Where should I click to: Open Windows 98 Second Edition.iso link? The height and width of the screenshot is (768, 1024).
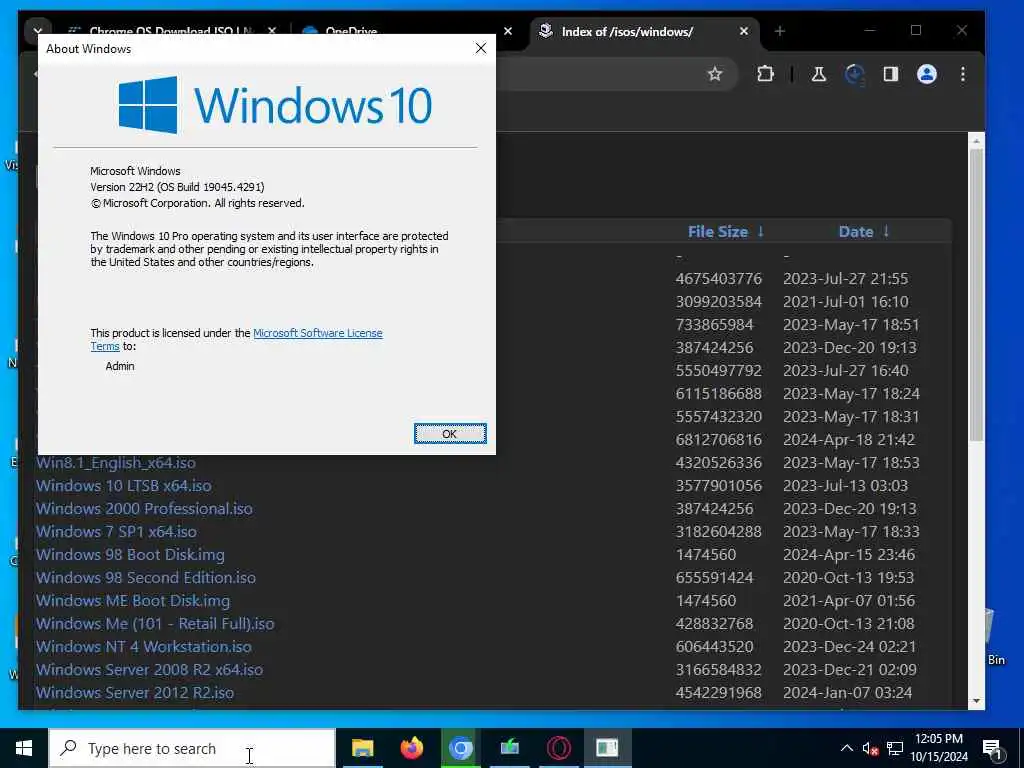pos(146,577)
